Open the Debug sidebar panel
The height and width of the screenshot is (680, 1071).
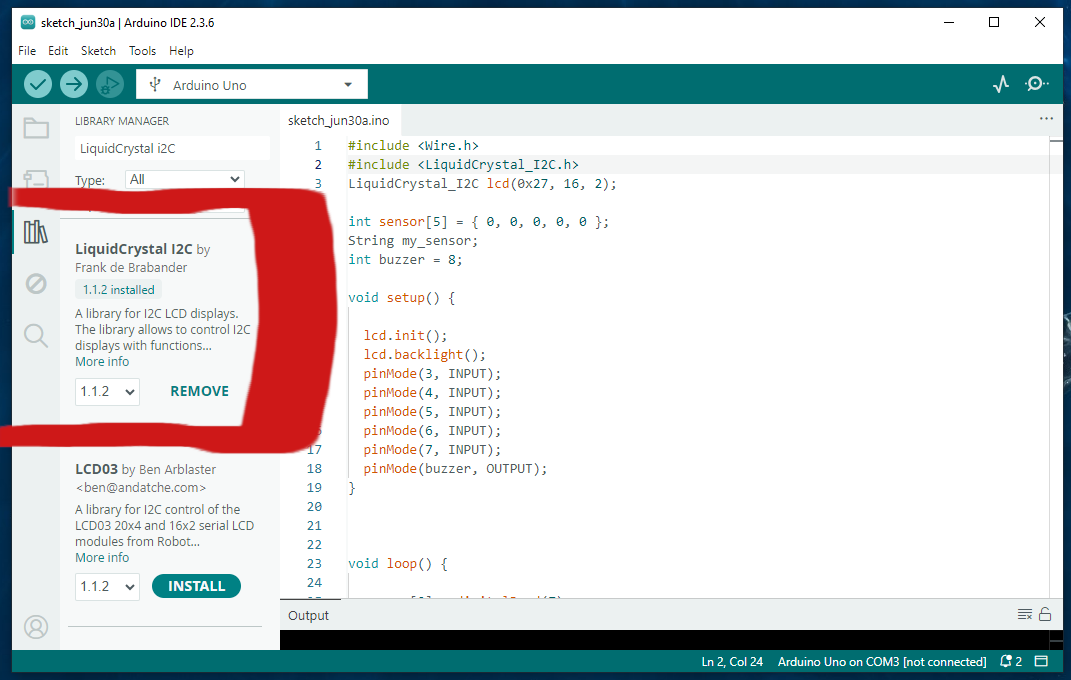36,283
